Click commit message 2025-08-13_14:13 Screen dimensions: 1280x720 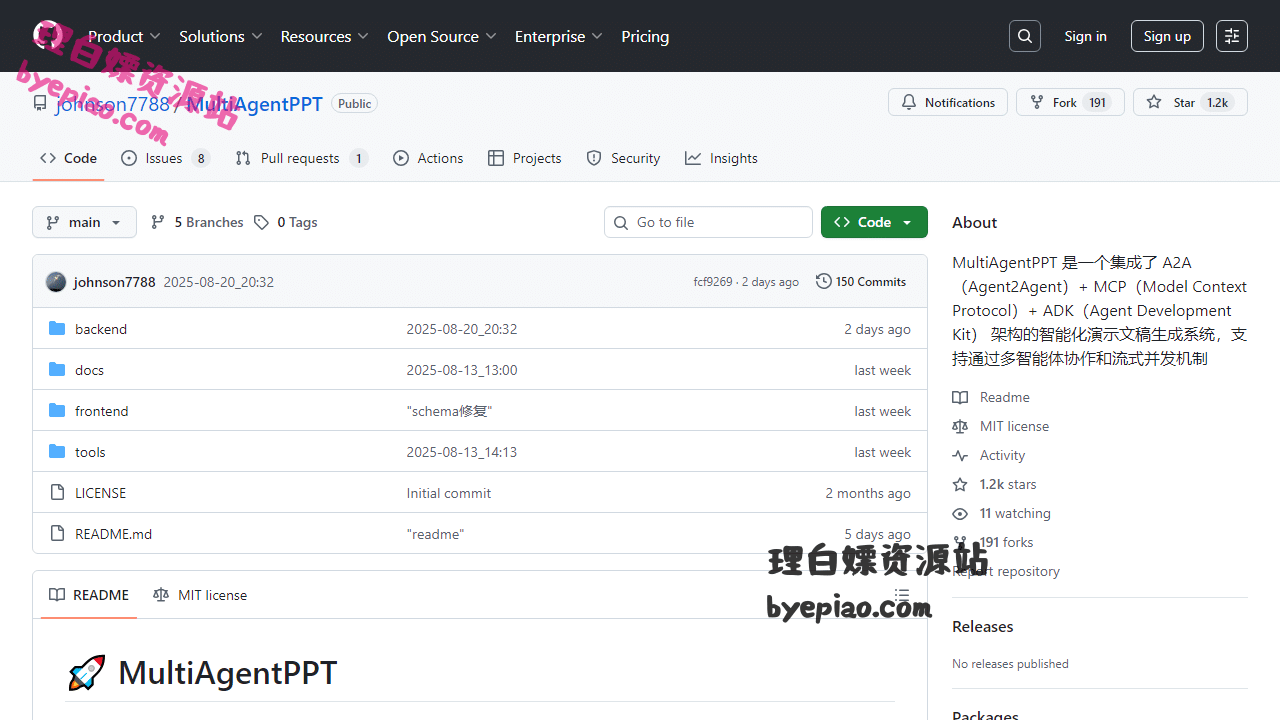462,452
